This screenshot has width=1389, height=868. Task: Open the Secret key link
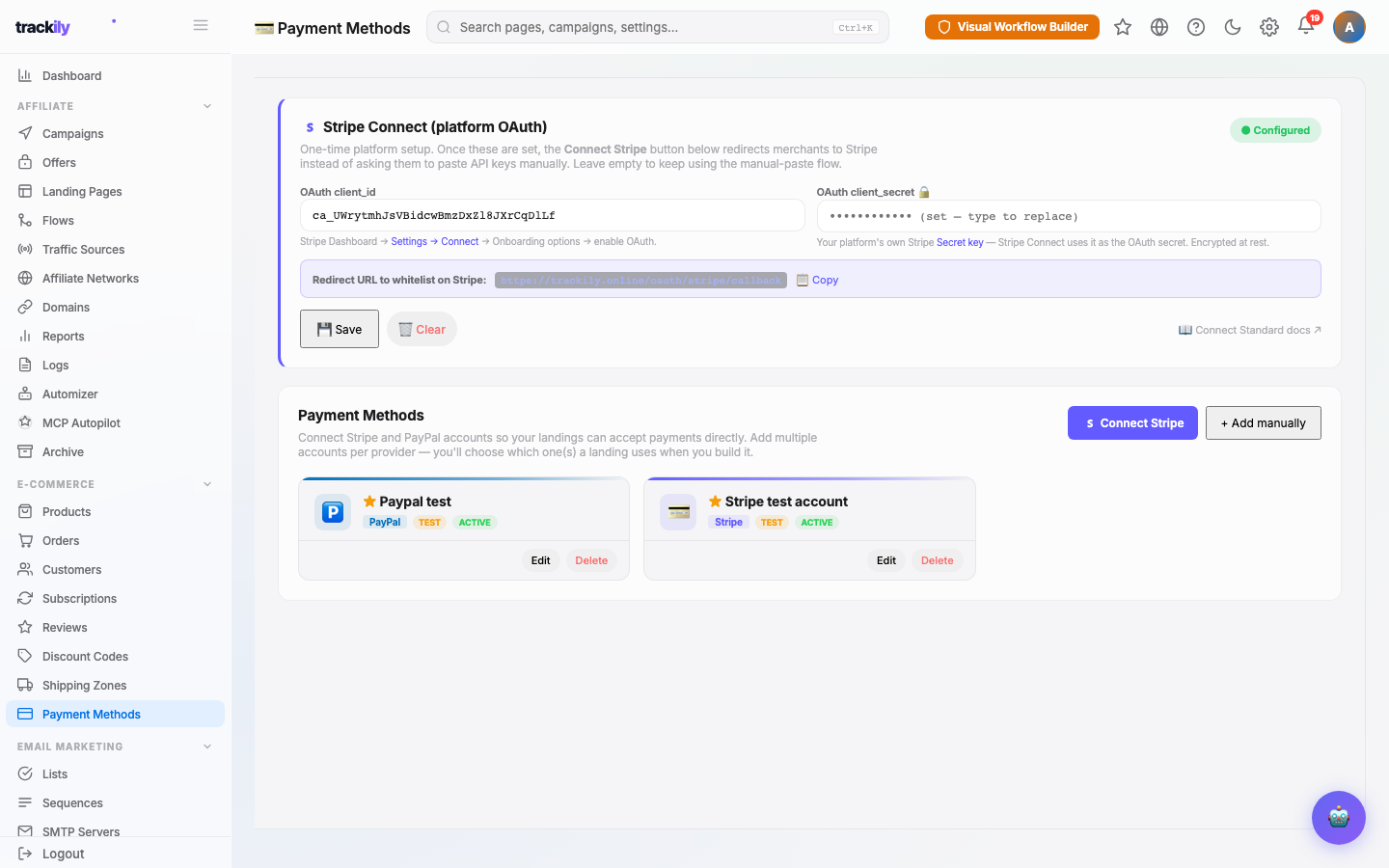(960, 242)
